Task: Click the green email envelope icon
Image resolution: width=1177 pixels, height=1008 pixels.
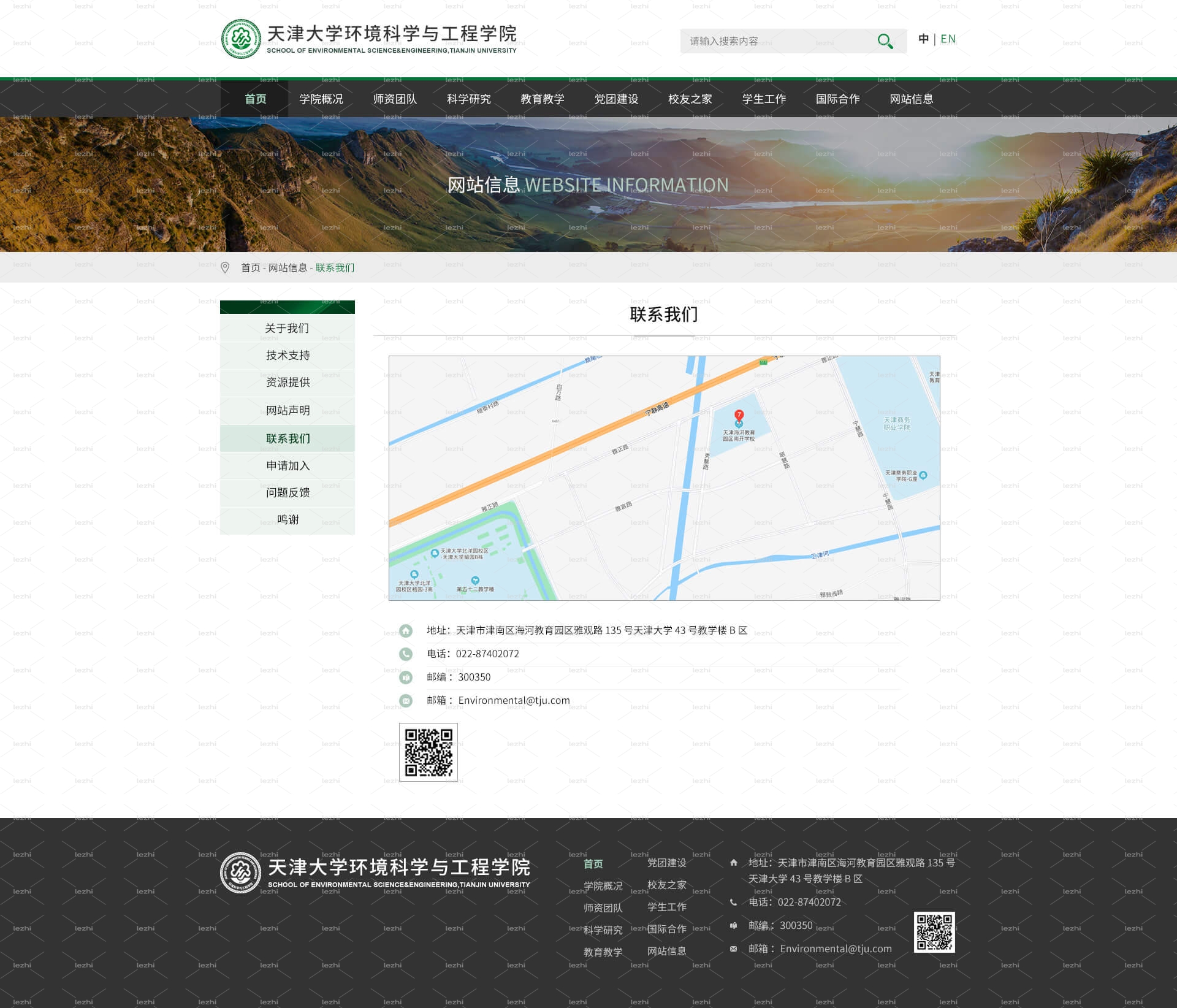Action: (406, 700)
